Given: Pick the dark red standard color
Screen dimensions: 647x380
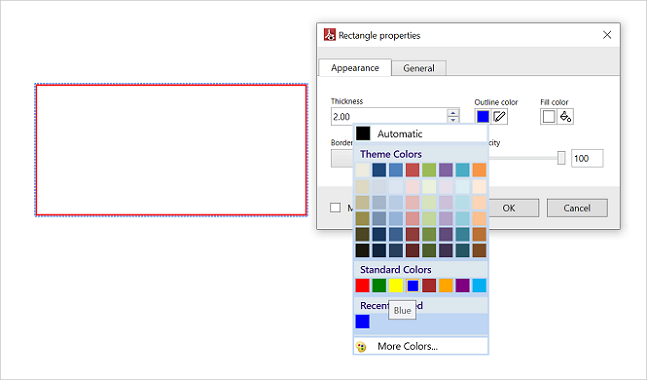Looking at the screenshot, I should pos(429,286).
